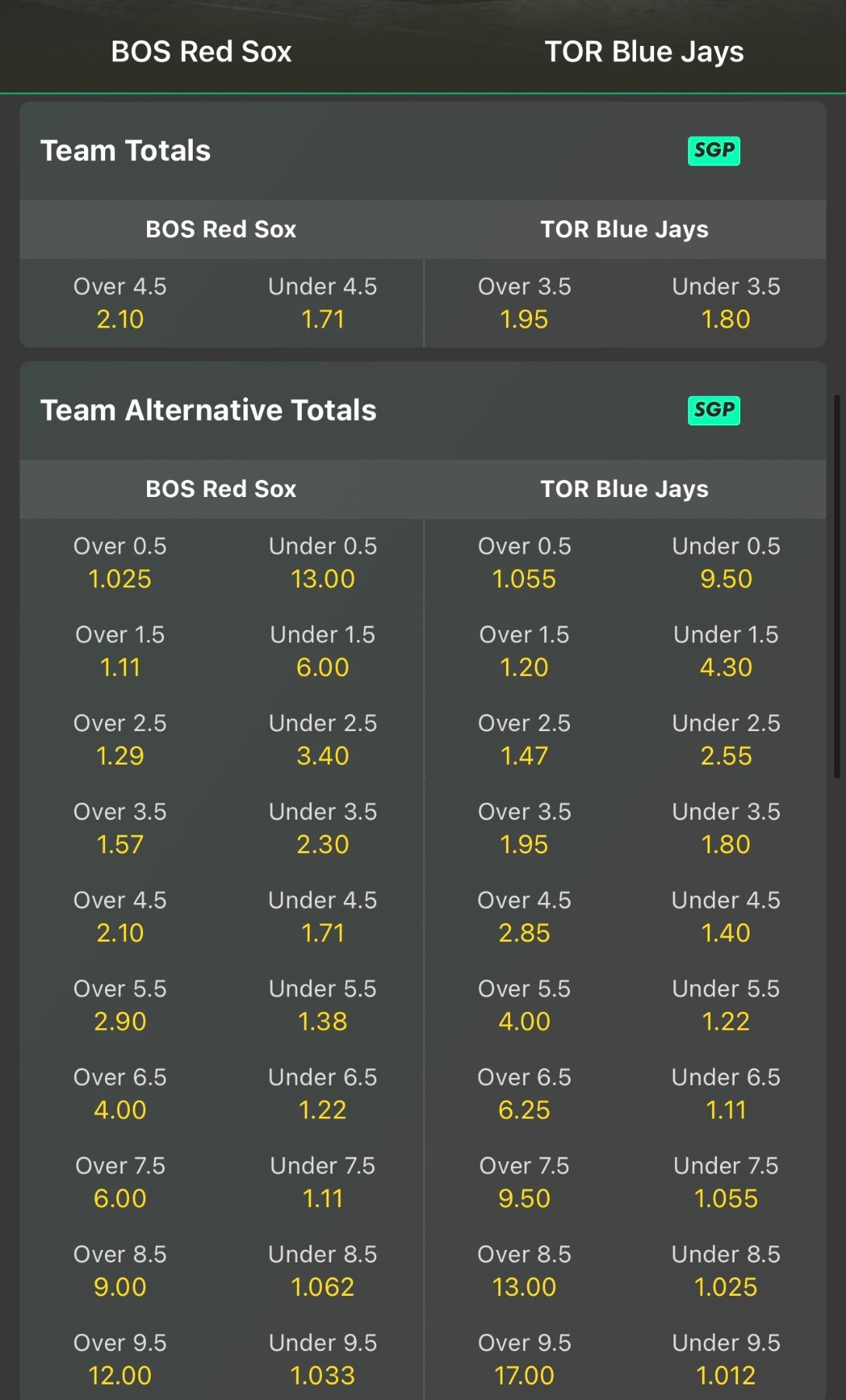Pick Red Sox Over 4.5 in Team Totals
The width and height of the screenshot is (846, 1400).
coord(120,303)
